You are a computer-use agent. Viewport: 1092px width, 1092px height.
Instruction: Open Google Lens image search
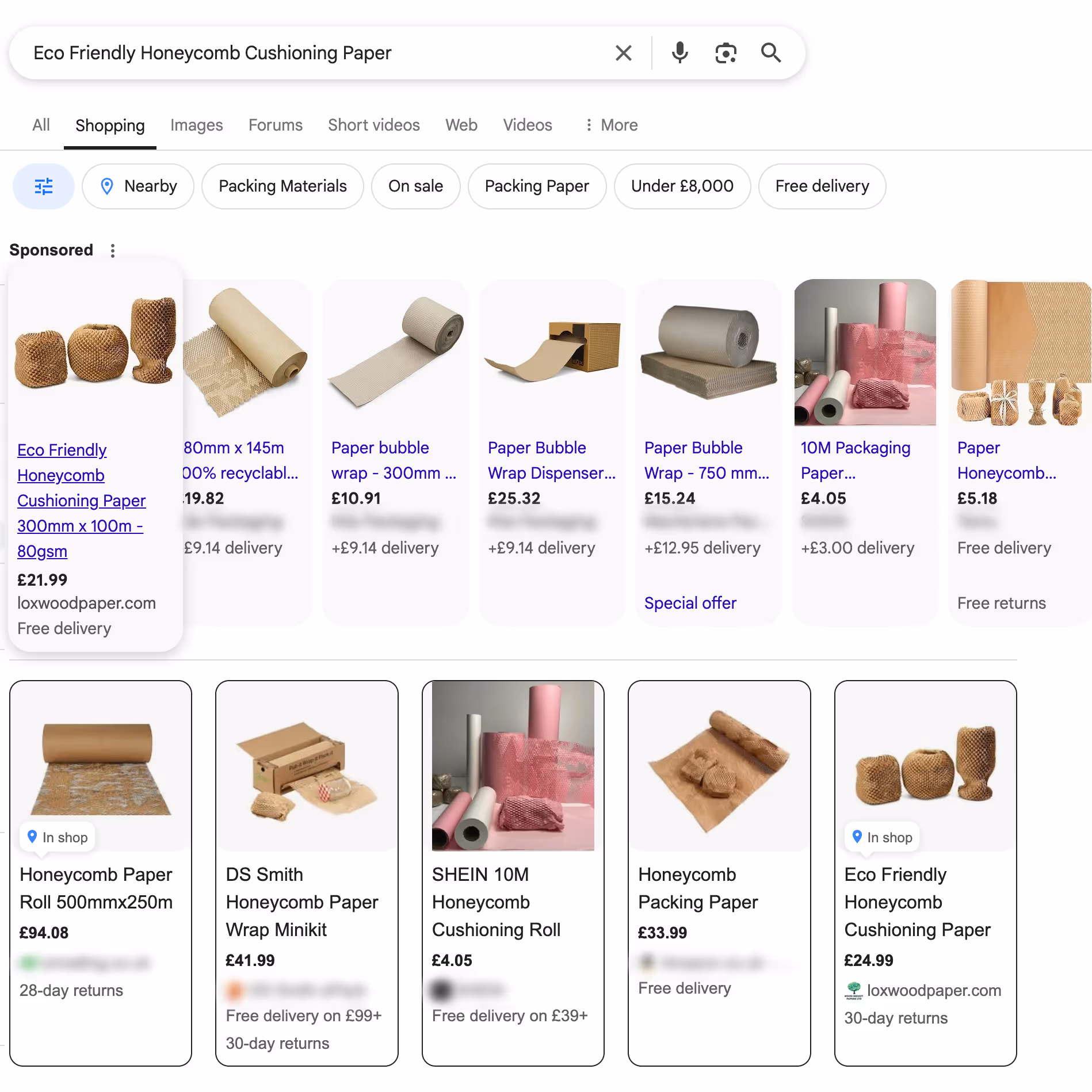tap(726, 52)
